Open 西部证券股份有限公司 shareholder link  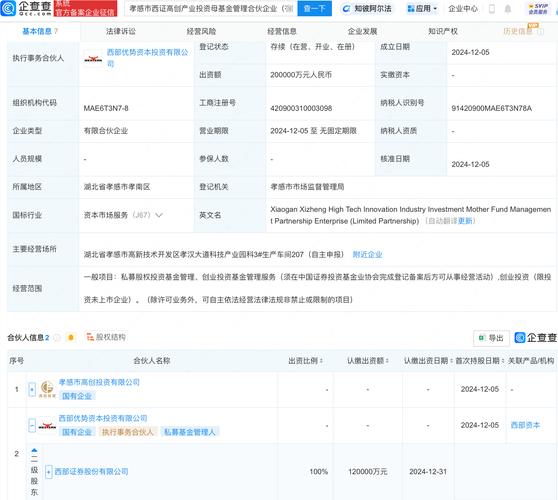[x=91, y=472]
